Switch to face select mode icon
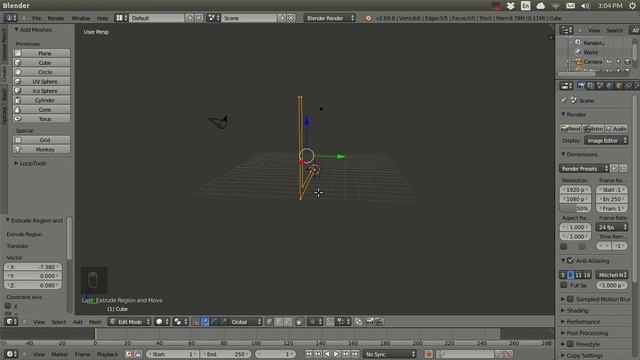640x360 pixels. pyautogui.click(x=287, y=322)
